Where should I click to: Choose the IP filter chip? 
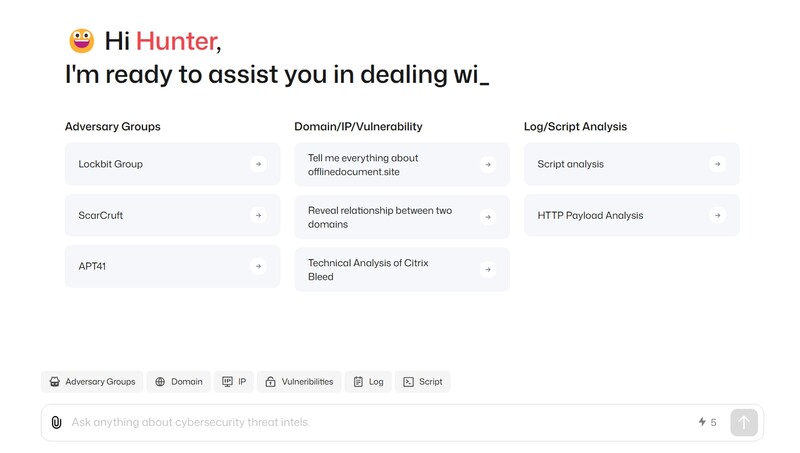pyautogui.click(x=234, y=382)
